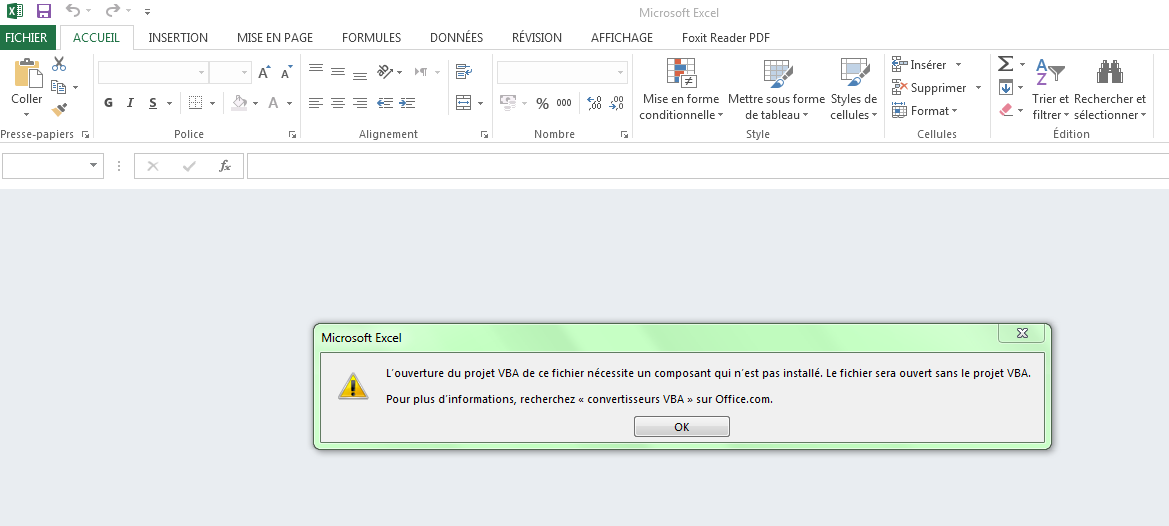Align text right icon
Image resolution: width=1169 pixels, height=526 pixels.
point(360,103)
